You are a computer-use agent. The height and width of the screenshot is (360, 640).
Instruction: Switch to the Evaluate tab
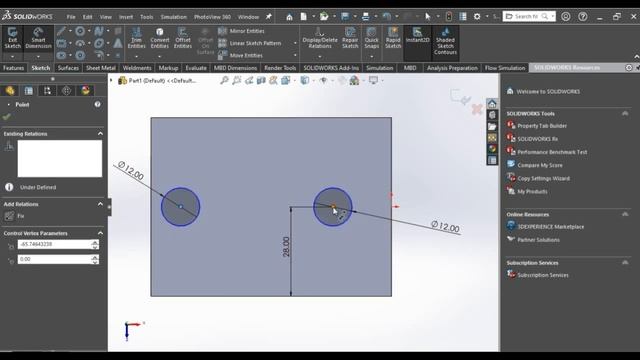click(x=196, y=68)
